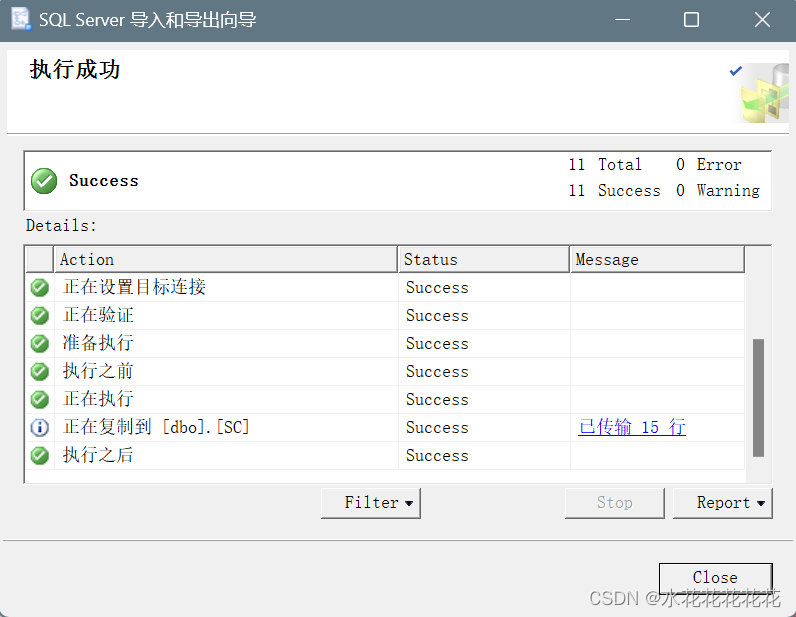Maximize the import export wizard window

click(x=691, y=20)
